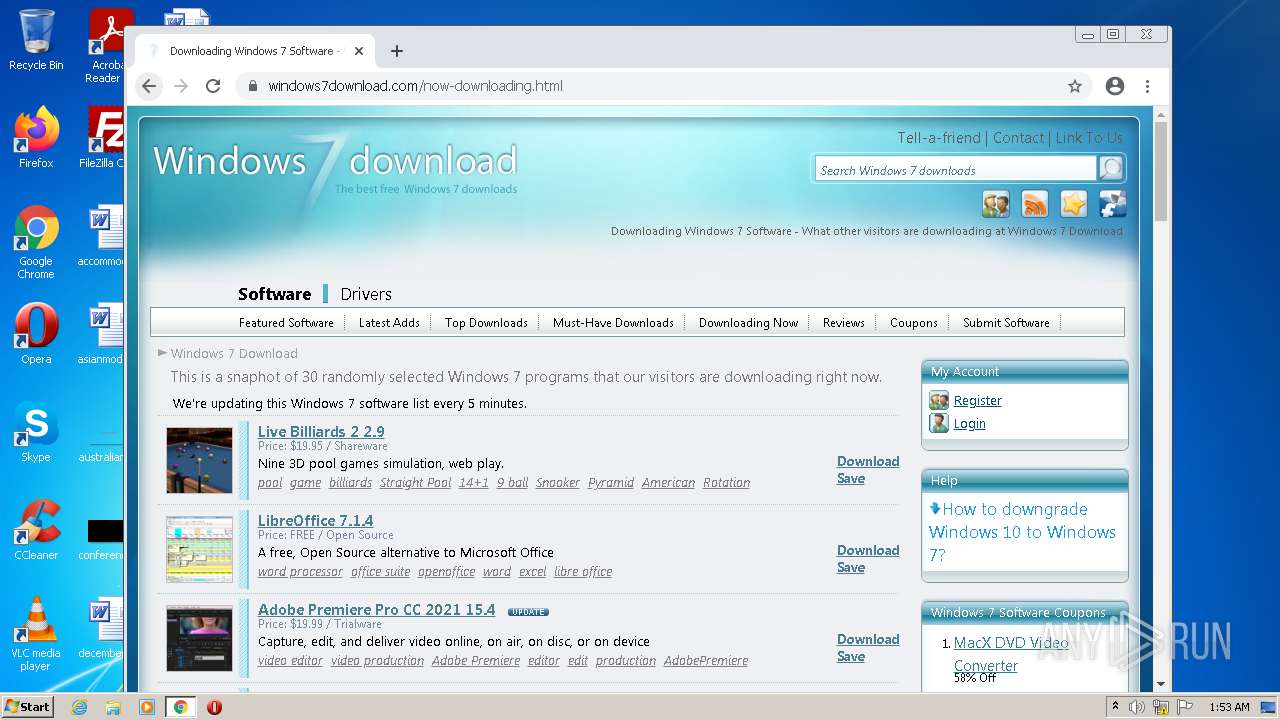
Task: Open Live Billiards 2 2.9 title link
Action: (321, 432)
